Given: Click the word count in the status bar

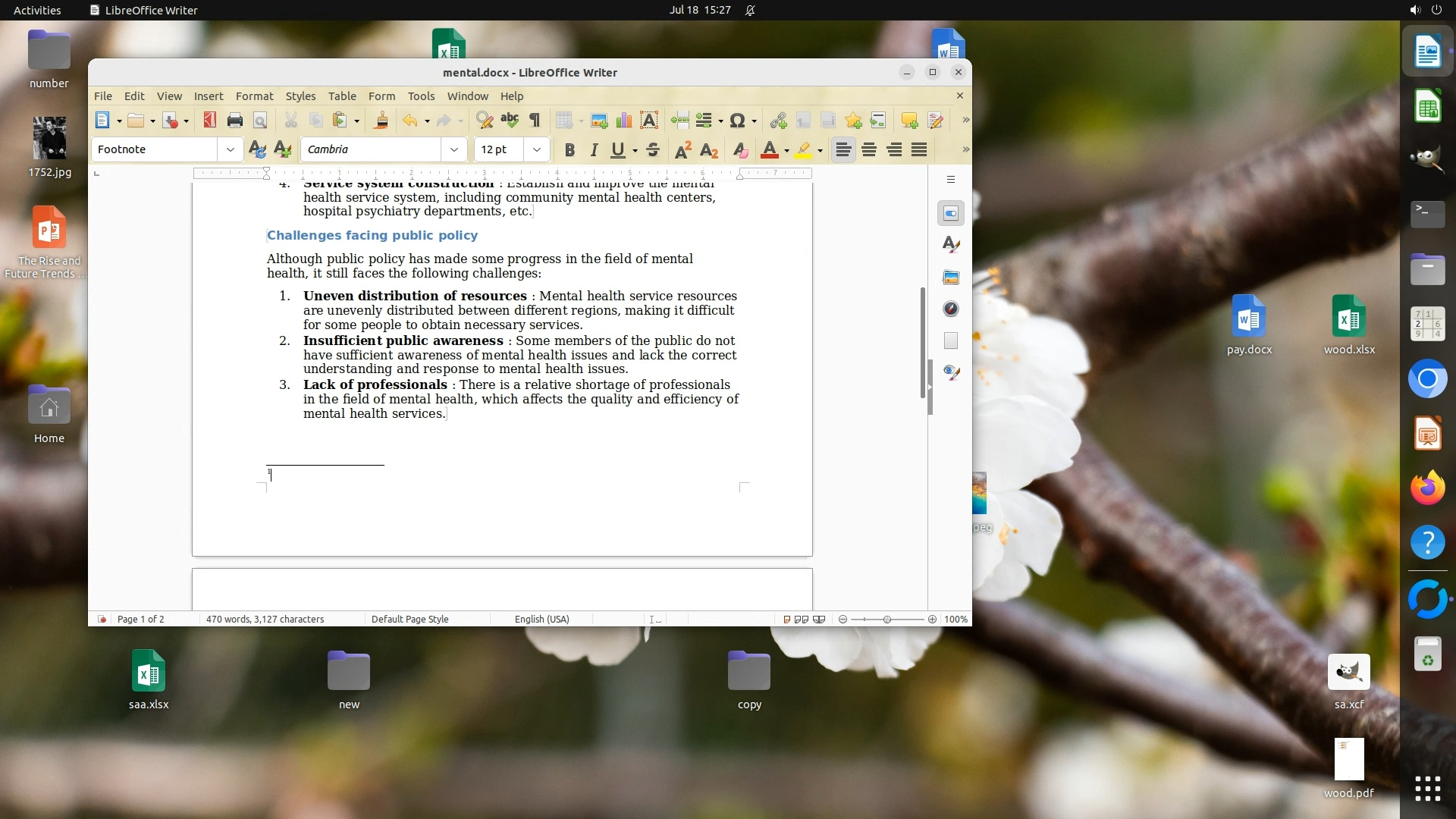Looking at the screenshot, I should (x=265, y=620).
